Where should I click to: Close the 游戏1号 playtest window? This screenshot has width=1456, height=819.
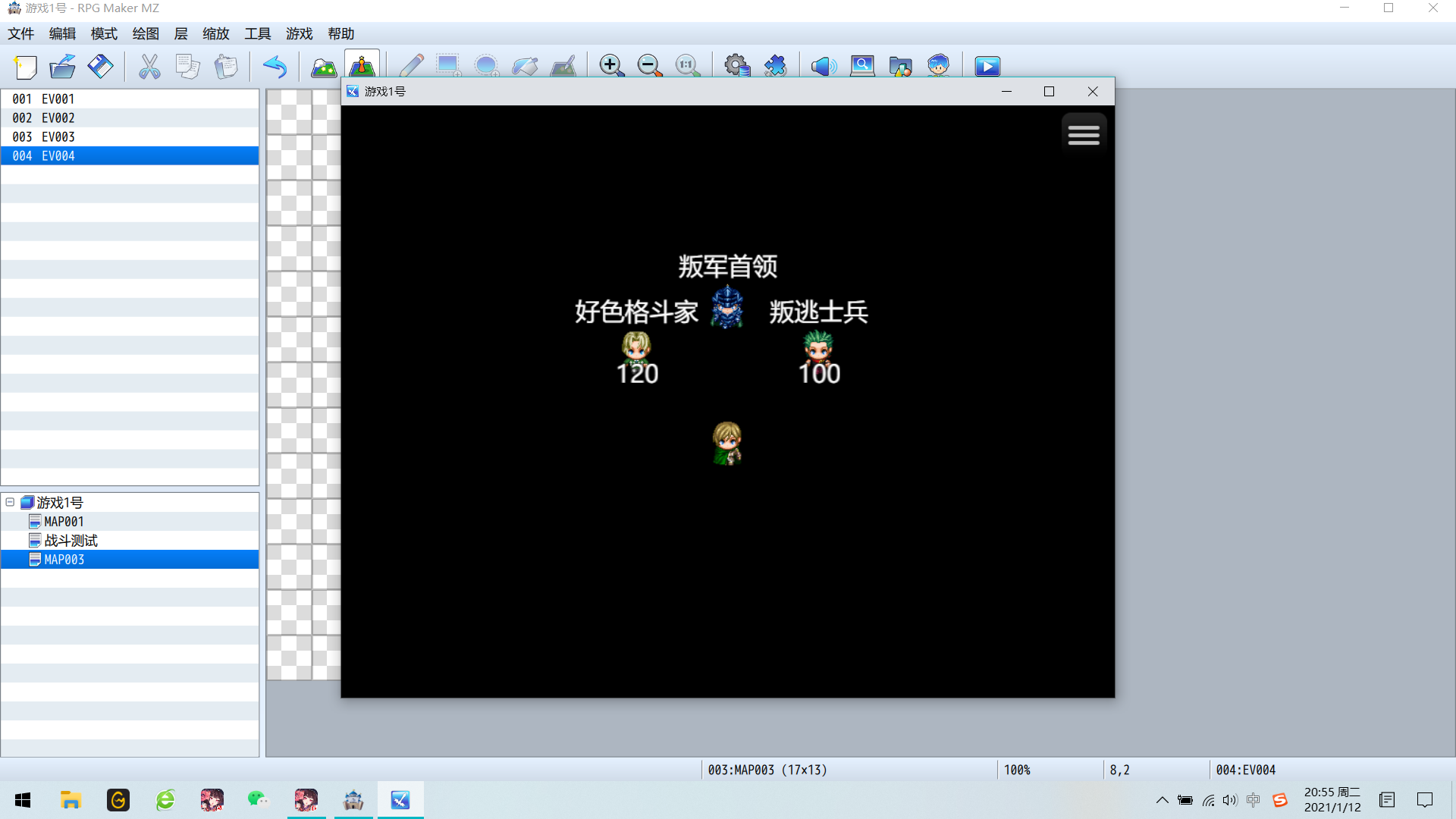coord(1093,91)
